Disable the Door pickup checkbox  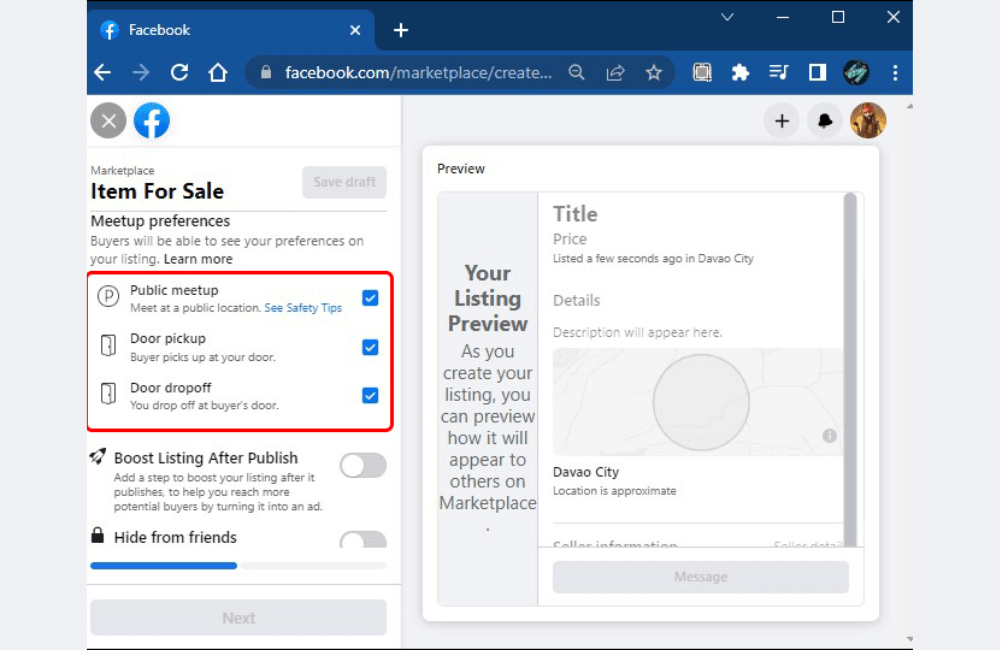(x=370, y=346)
